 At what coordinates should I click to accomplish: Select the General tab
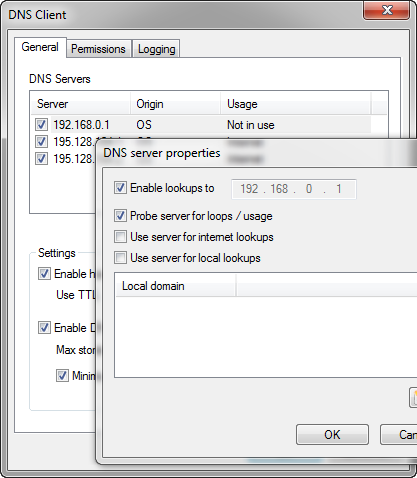[40, 47]
